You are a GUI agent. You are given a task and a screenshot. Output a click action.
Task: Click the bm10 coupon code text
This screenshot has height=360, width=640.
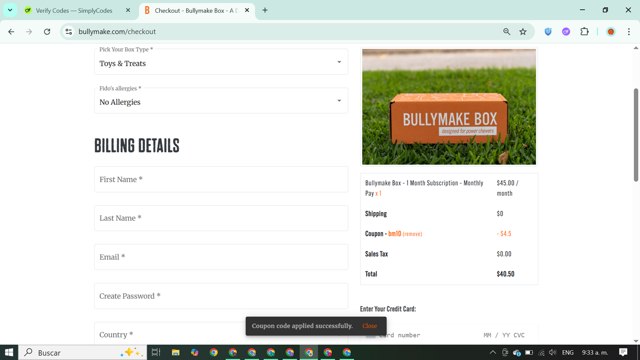(x=395, y=233)
